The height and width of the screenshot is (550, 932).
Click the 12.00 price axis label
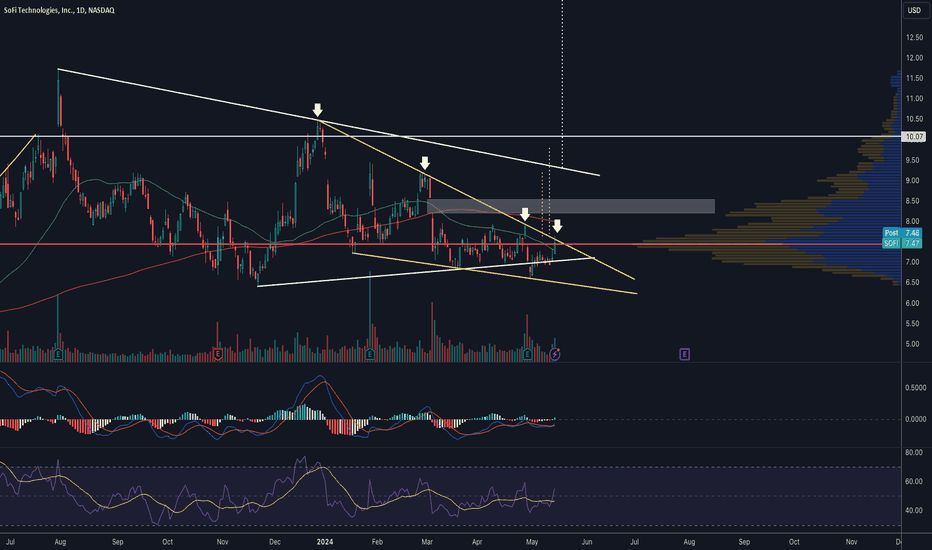tap(914, 58)
